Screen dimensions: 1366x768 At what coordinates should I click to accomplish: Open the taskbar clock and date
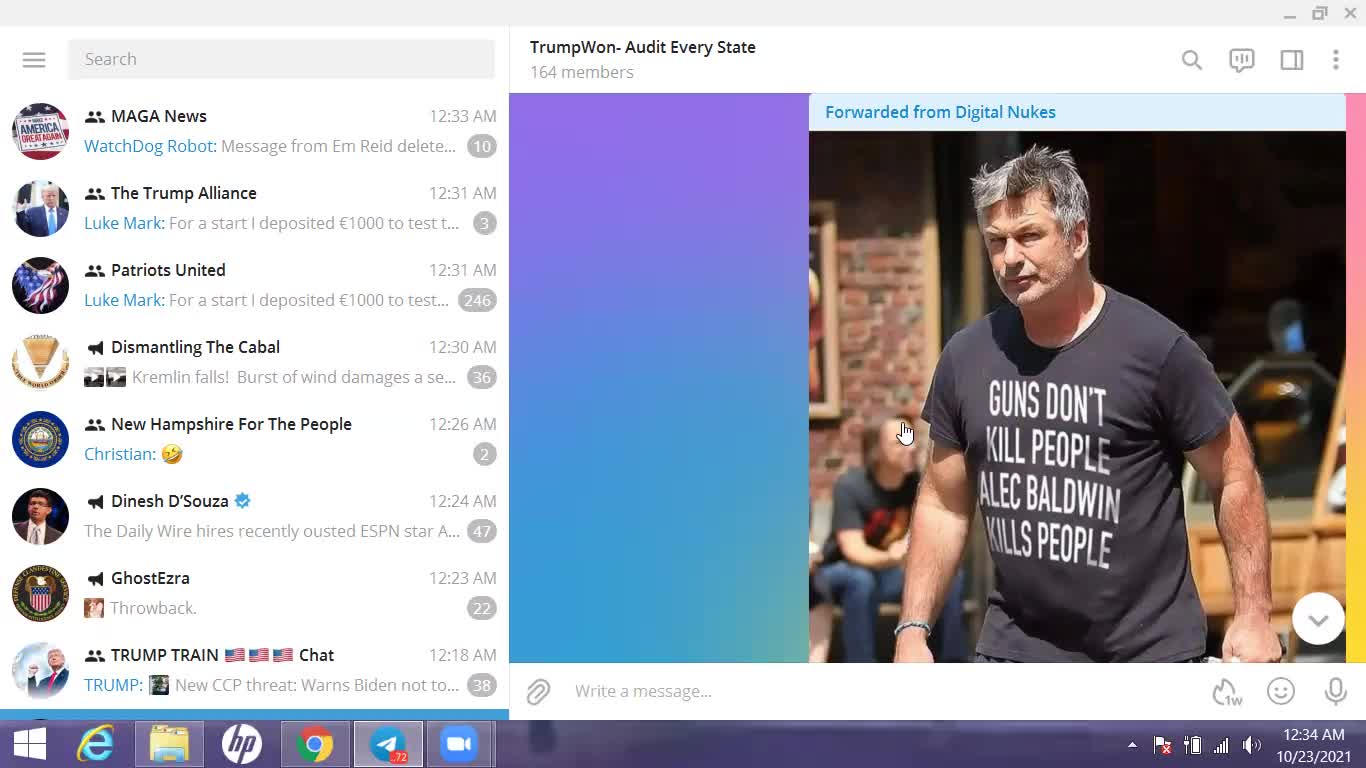(1313, 745)
